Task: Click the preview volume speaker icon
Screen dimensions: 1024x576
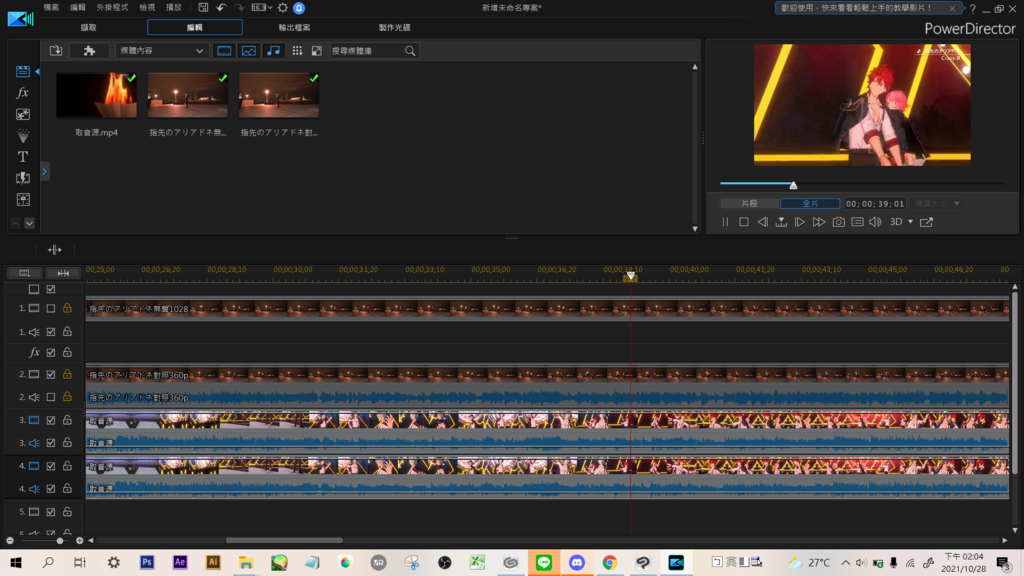Action: 876,222
